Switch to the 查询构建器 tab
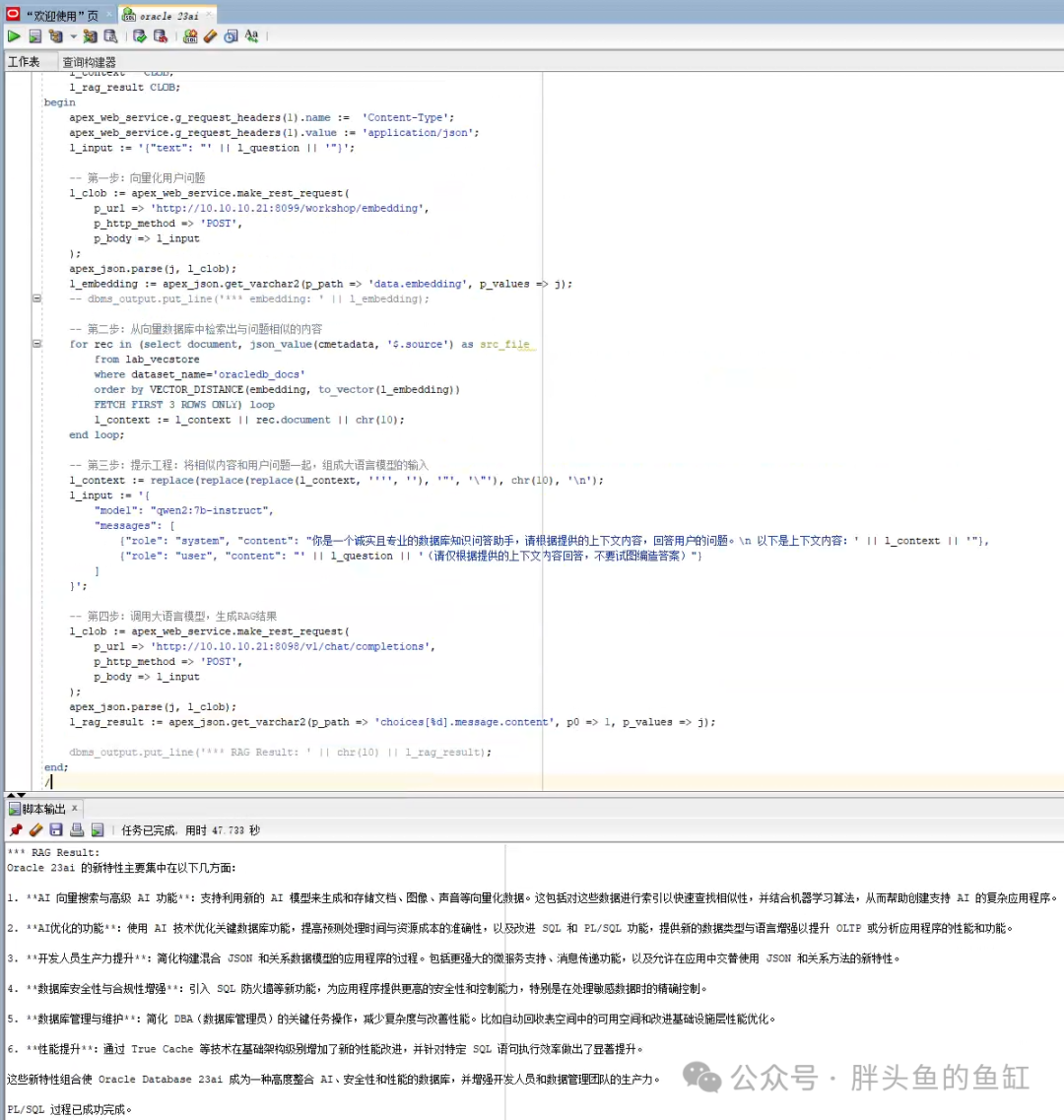1064x1120 pixels. click(90, 62)
